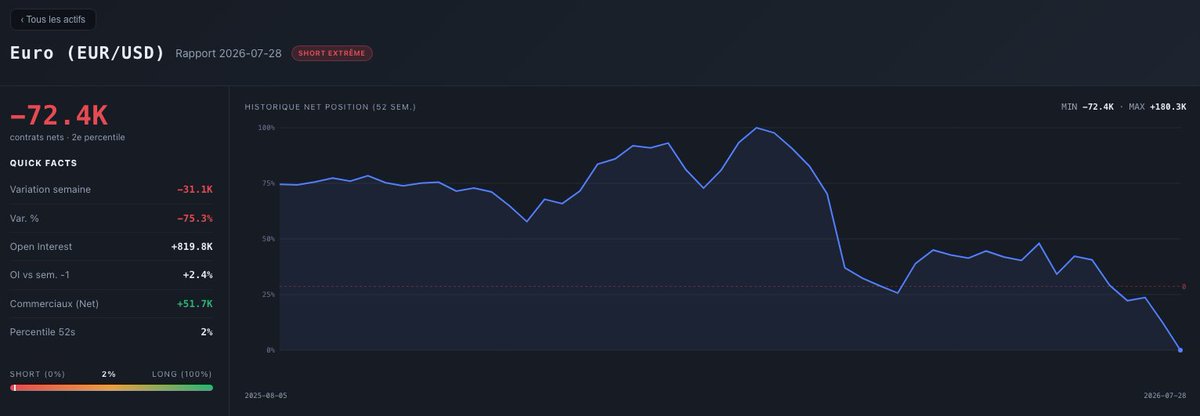Click the 2026-07-28 end date label
The height and width of the screenshot is (416, 1200).
coord(1165,395)
